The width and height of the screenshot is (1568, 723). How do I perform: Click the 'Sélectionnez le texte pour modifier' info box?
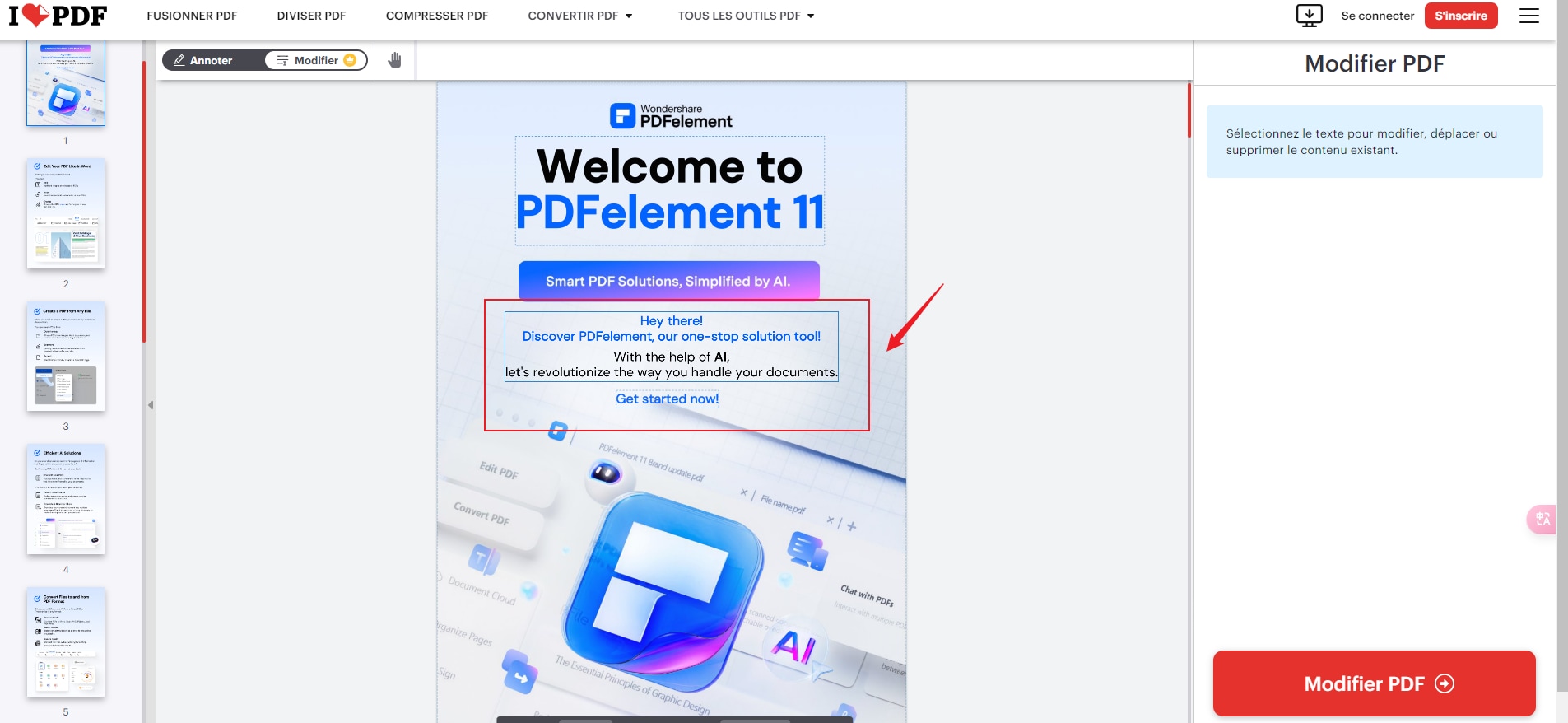[x=1375, y=142]
